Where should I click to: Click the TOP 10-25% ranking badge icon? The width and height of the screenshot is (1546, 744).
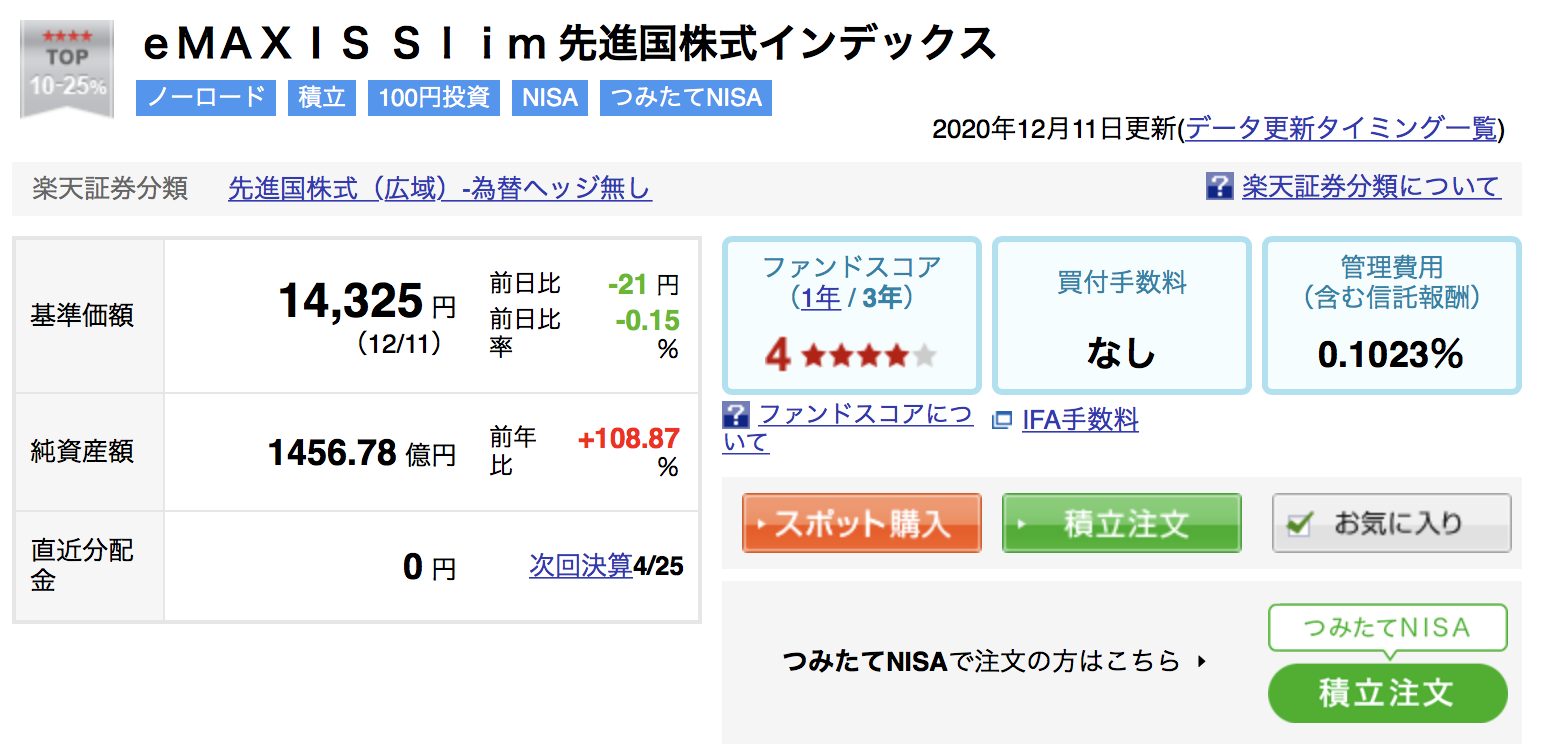click(x=67, y=69)
